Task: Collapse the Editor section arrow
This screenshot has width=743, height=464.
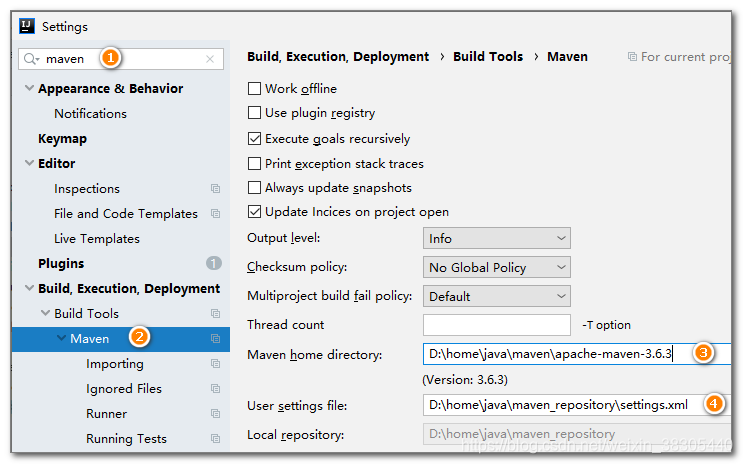Action: 29,163
